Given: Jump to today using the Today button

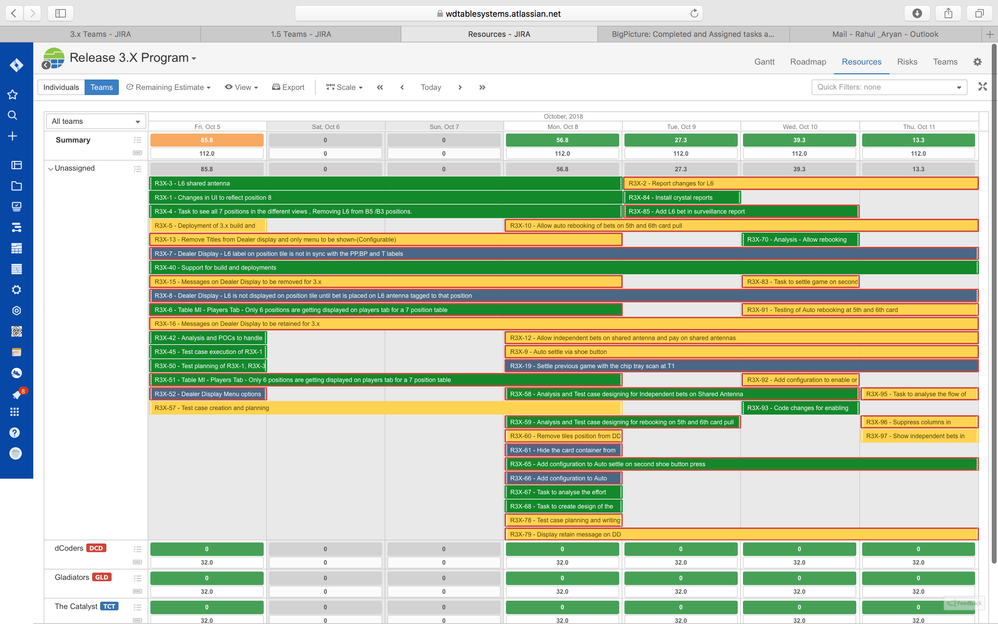Looking at the screenshot, I should coord(430,87).
